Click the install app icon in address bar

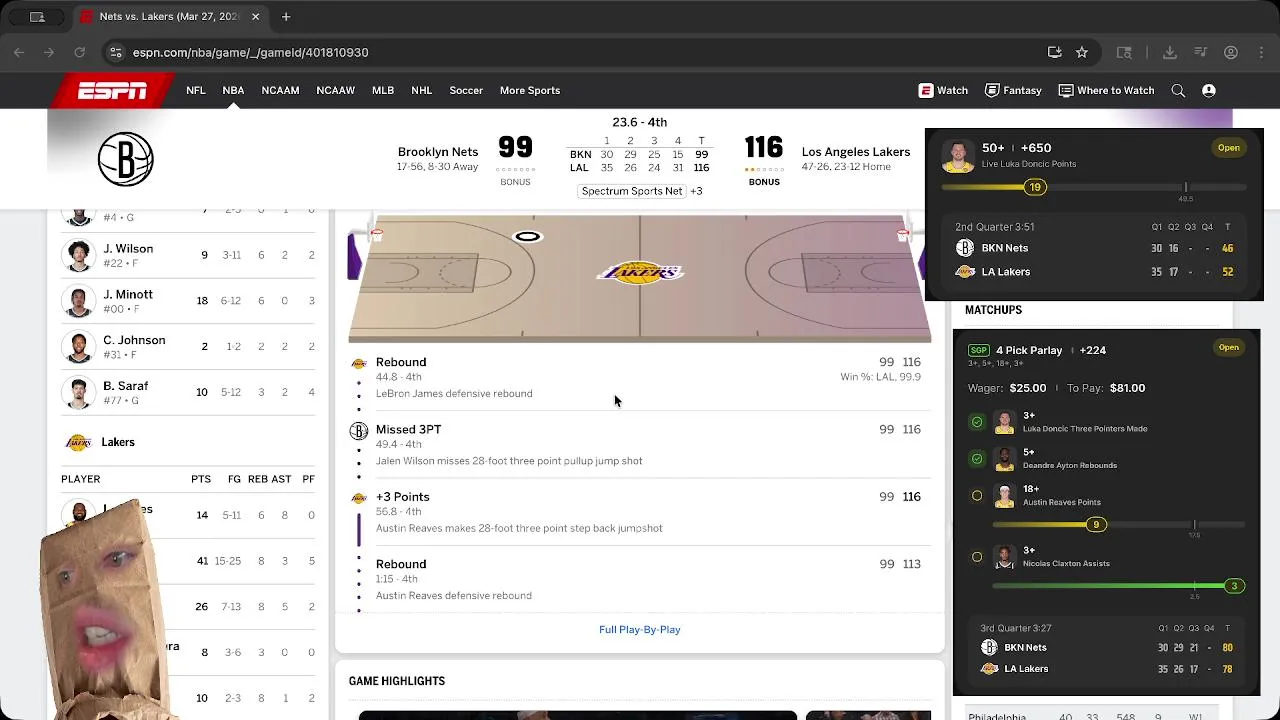[1054, 52]
